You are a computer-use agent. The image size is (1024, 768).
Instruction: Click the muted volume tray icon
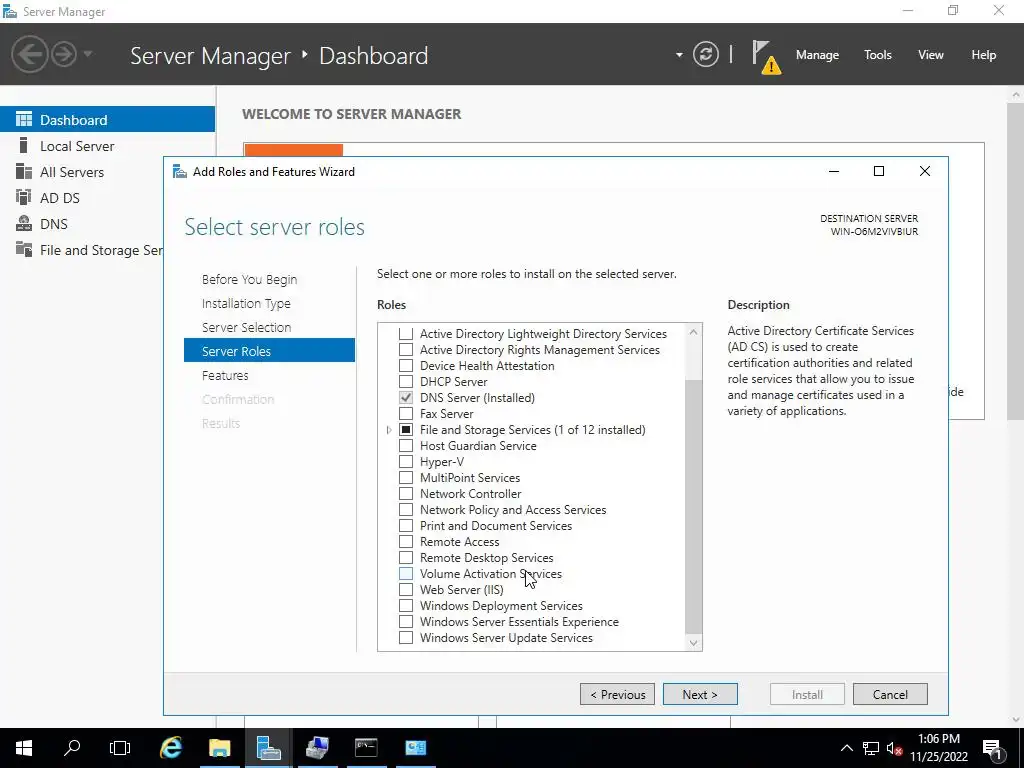tap(895, 748)
